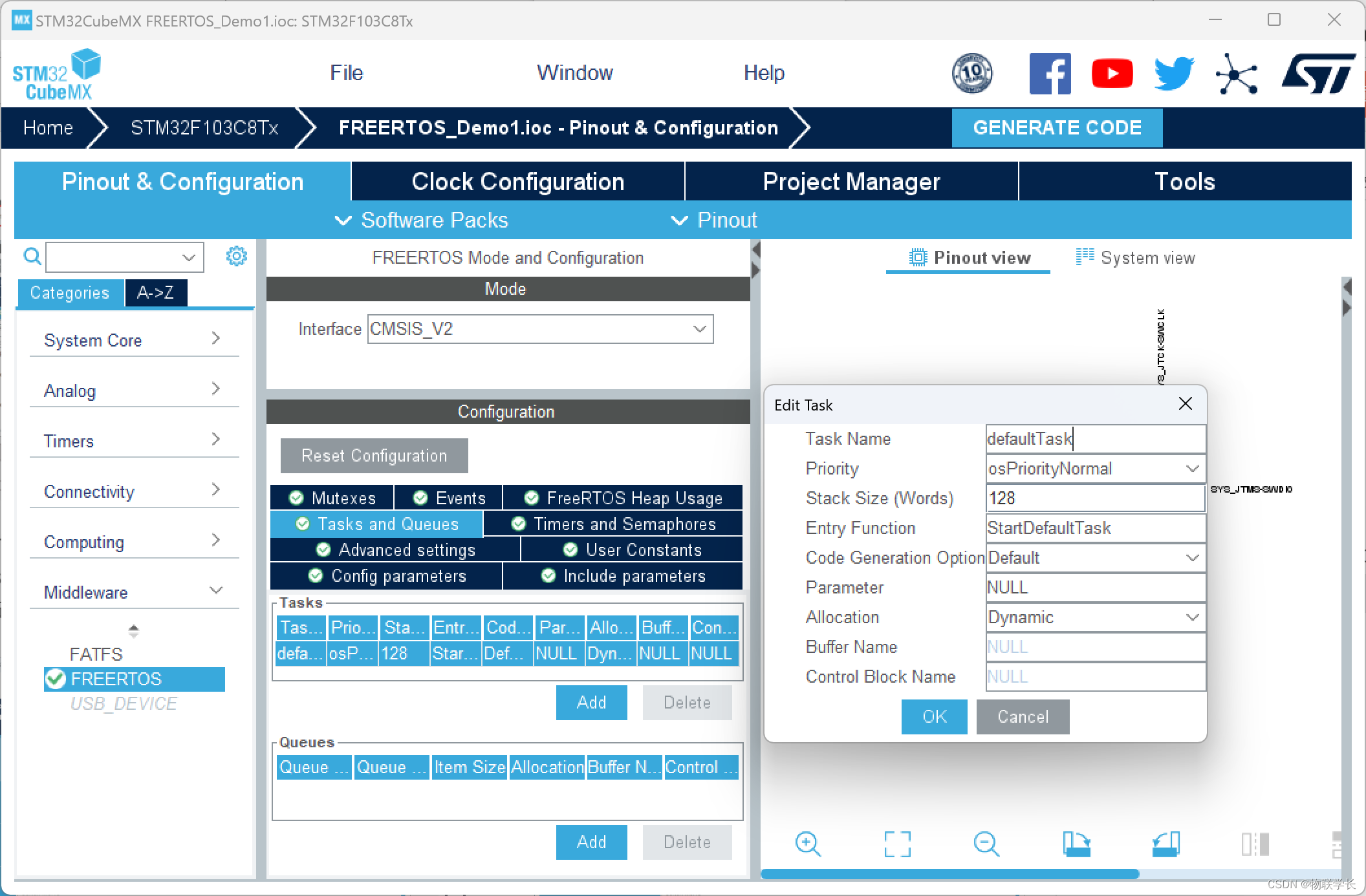Open FreeRTOS Heap Usage tab
The image size is (1366, 896).
[x=623, y=498]
